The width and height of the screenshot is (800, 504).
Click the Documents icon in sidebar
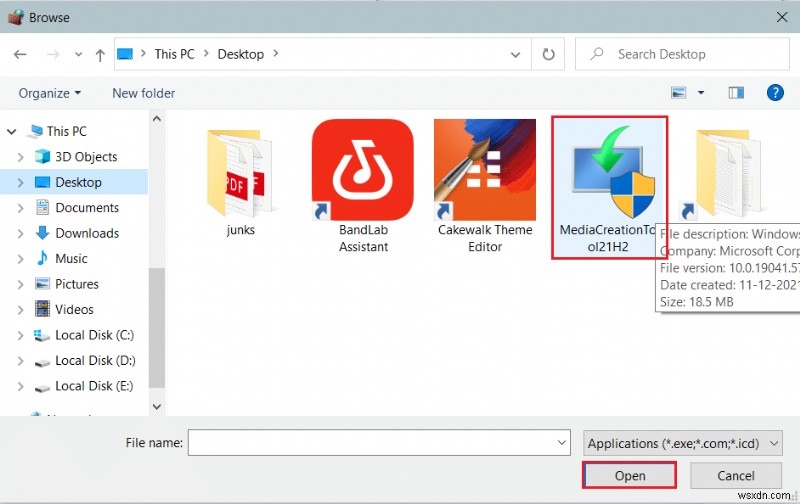pyautogui.click(x=42, y=207)
